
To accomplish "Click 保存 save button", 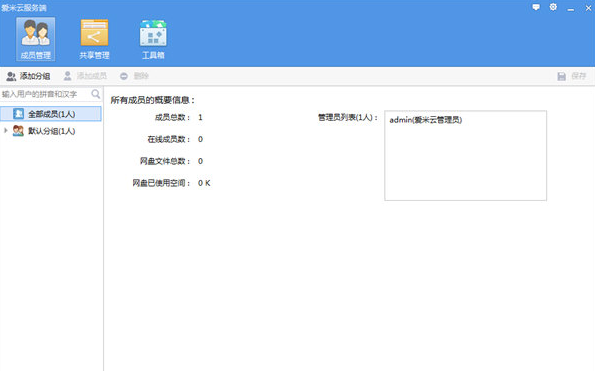I will click(572, 76).
